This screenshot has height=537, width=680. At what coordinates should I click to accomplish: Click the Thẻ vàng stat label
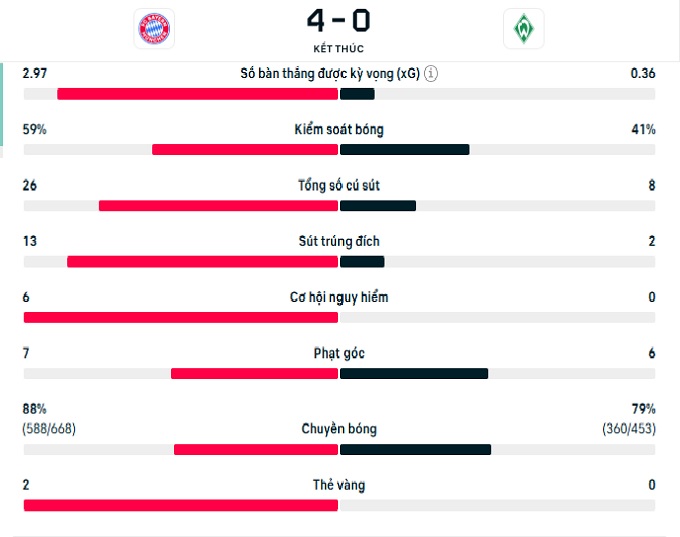pos(339,485)
